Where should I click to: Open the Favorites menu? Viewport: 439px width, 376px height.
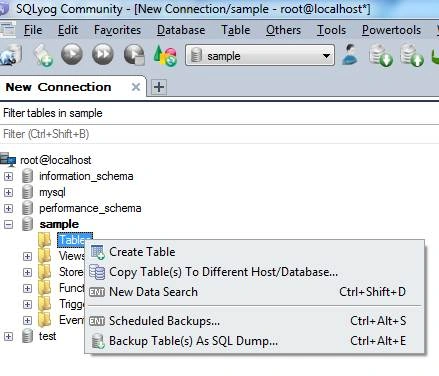click(x=117, y=30)
